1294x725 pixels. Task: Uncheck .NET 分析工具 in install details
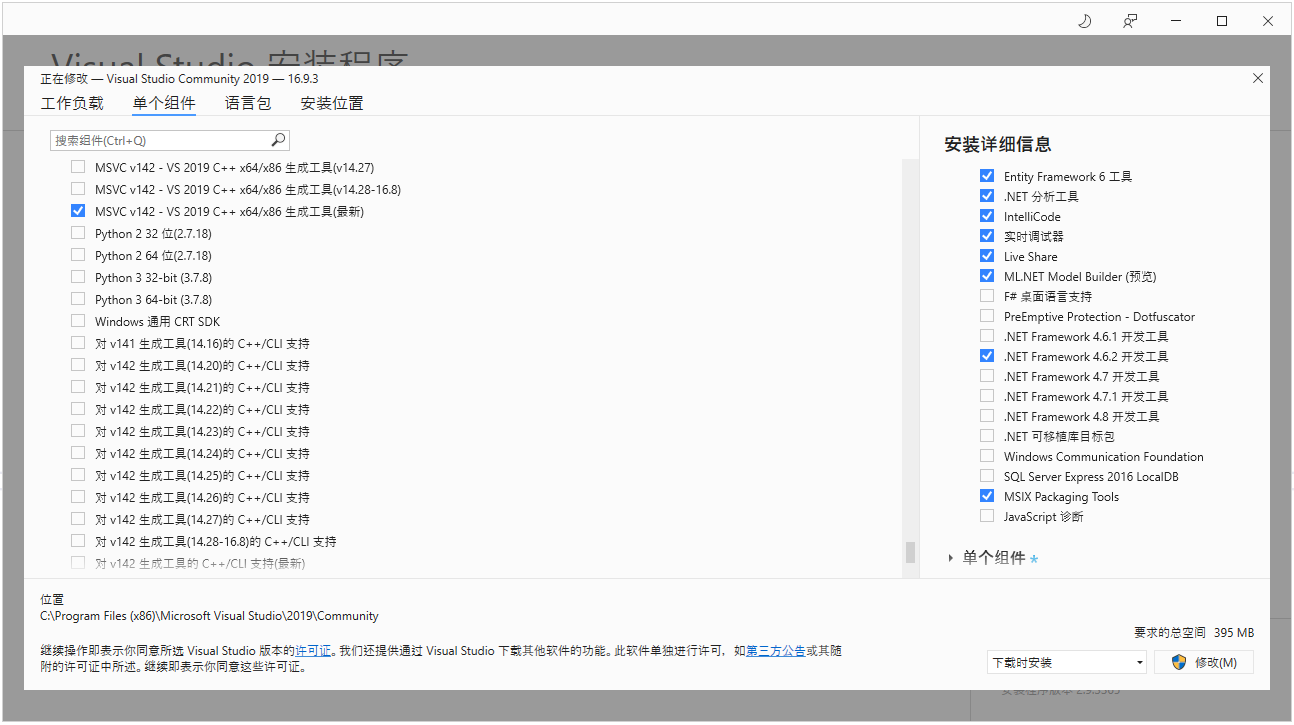pos(987,196)
